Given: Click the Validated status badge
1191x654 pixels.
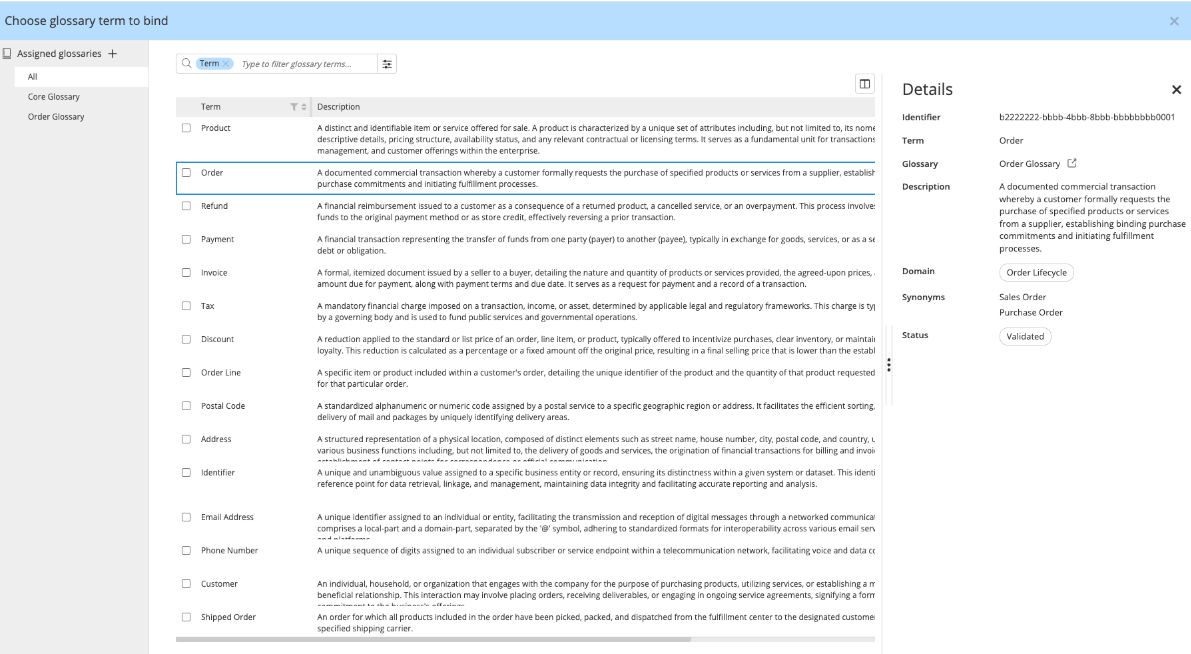Looking at the screenshot, I should coord(1025,335).
